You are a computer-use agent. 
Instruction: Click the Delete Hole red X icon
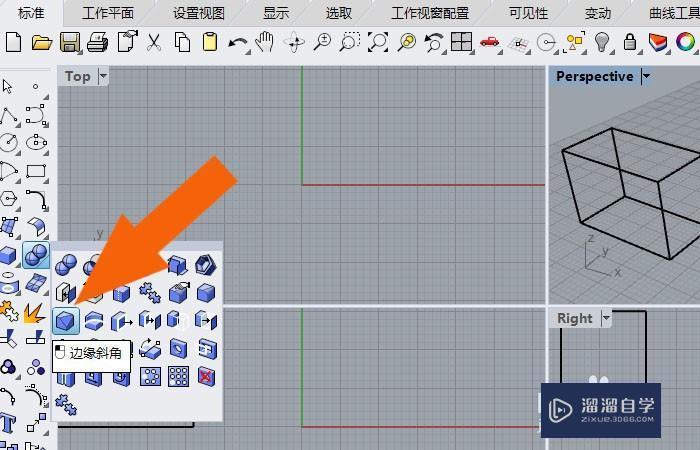206,377
